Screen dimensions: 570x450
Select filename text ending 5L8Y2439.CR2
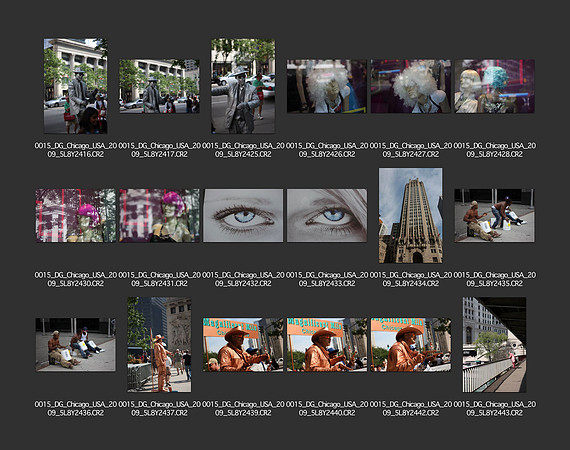point(243,409)
